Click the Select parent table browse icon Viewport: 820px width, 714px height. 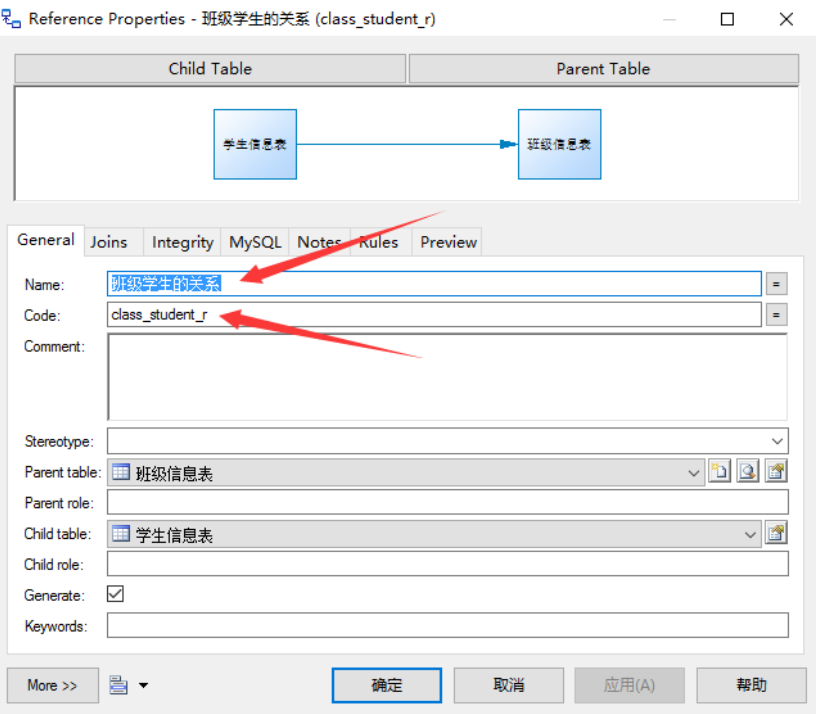click(x=748, y=472)
